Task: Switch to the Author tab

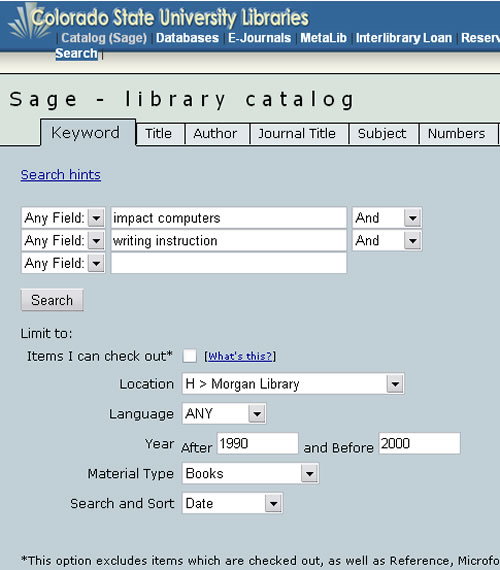Action: (217, 133)
